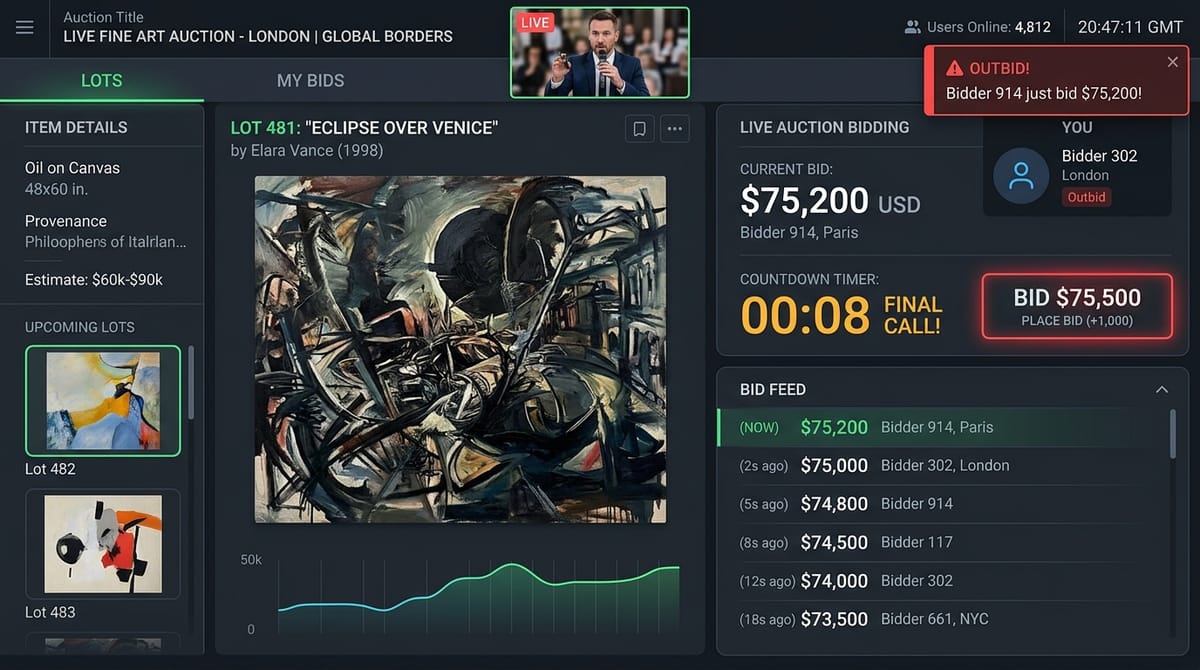Open the hamburger menu
This screenshot has height=670, width=1200.
25,27
